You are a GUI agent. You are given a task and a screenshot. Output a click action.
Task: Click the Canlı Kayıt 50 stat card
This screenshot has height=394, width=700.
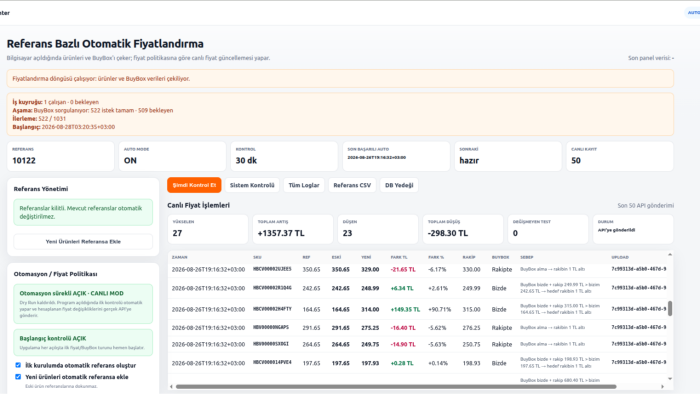(620, 156)
